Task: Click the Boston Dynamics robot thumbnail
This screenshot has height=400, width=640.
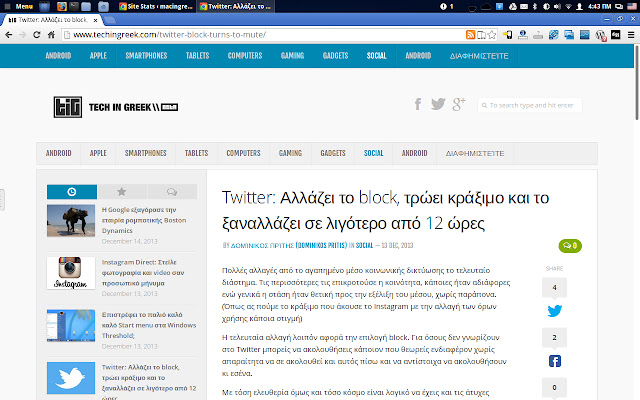Action: click(71, 221)
